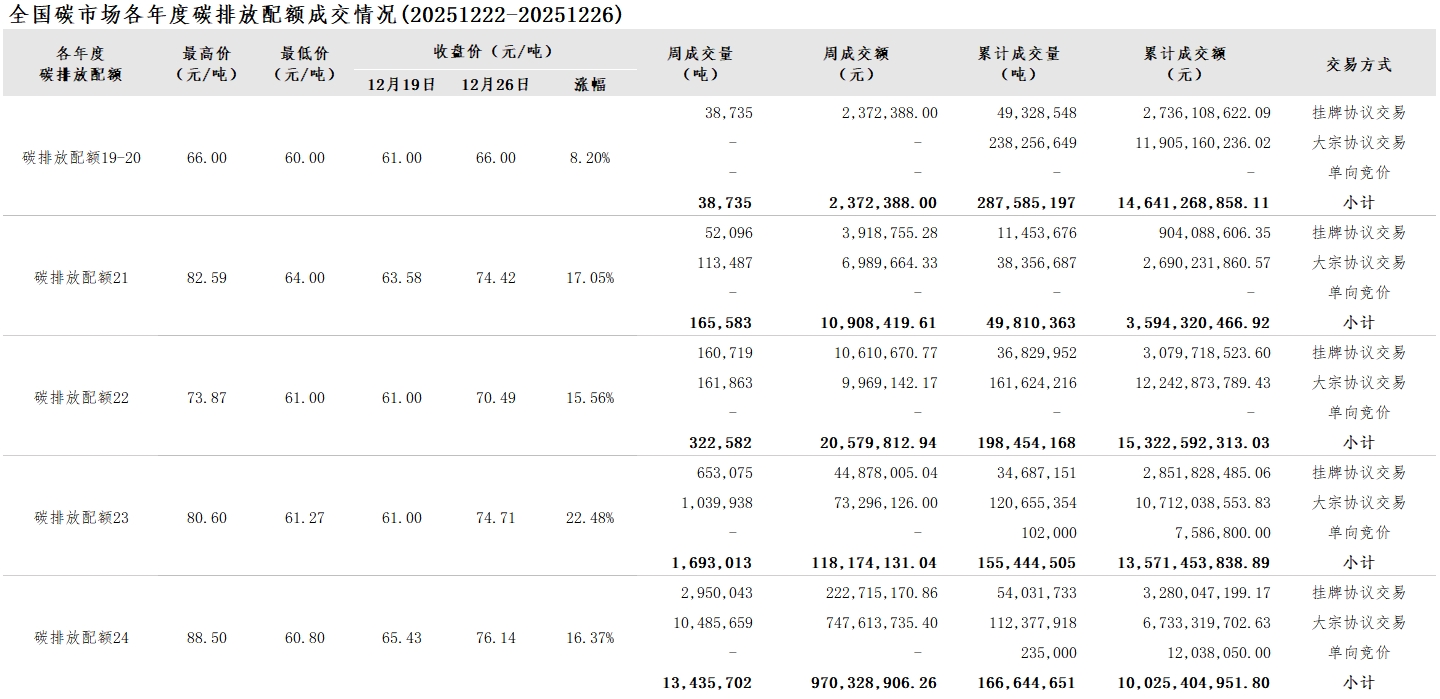Click the 涨幅 column header
Image resolution: width=1440 pixels, height=699 pixels.
(590, 85)
